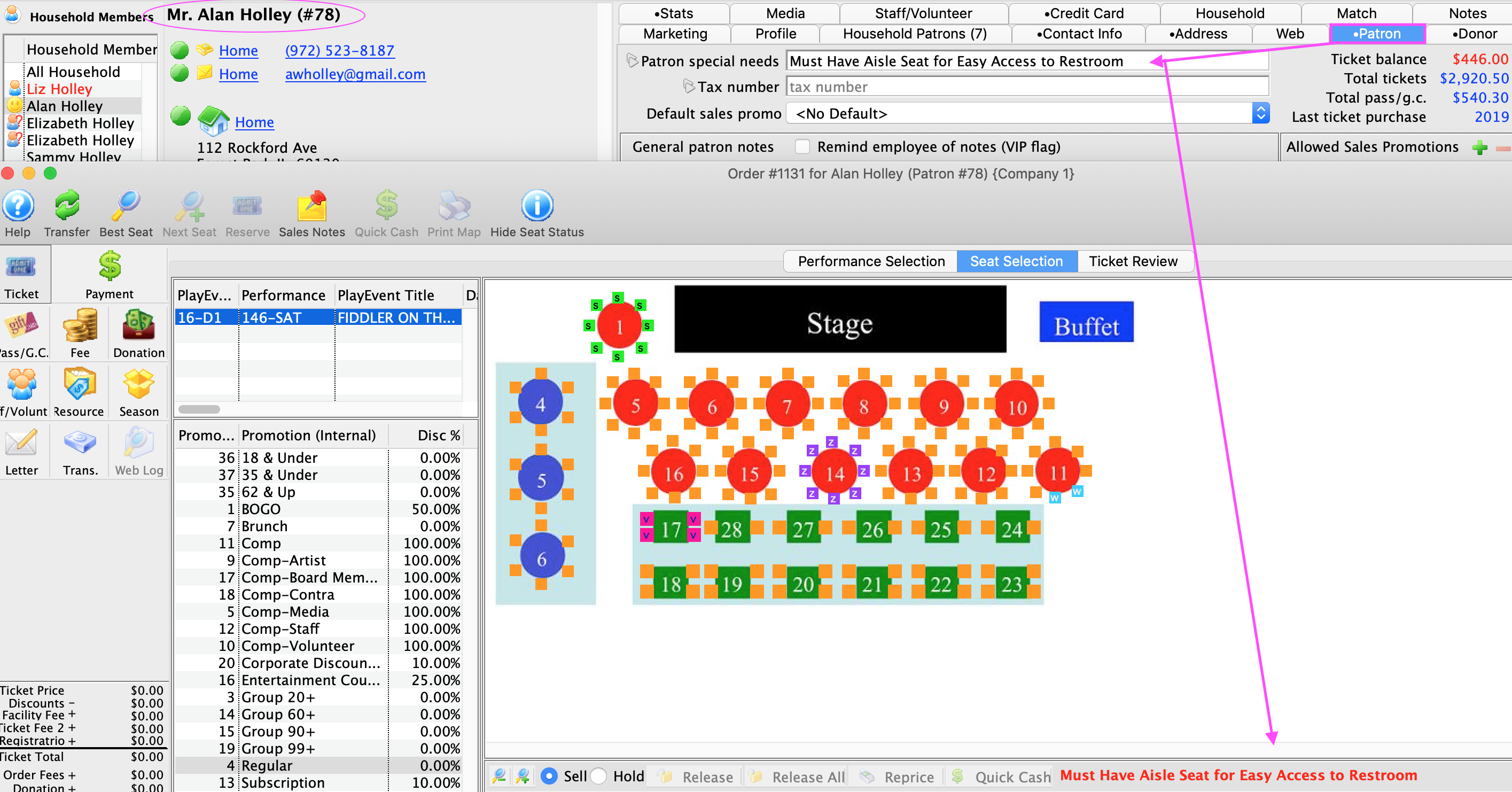Screen dimensions: 1512x792
Task: Click the Tax number input field
Action: coord(1027,87)
